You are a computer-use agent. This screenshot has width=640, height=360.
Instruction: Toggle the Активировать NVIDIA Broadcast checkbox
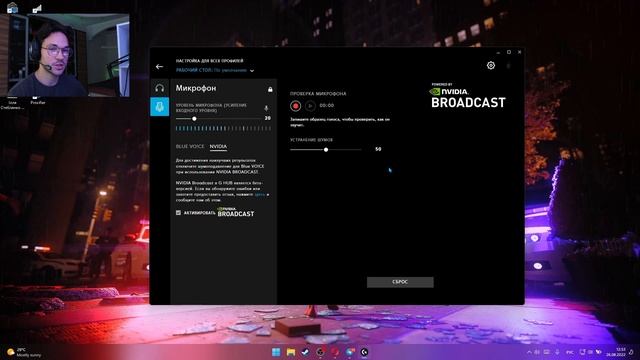tap(178, 213)
